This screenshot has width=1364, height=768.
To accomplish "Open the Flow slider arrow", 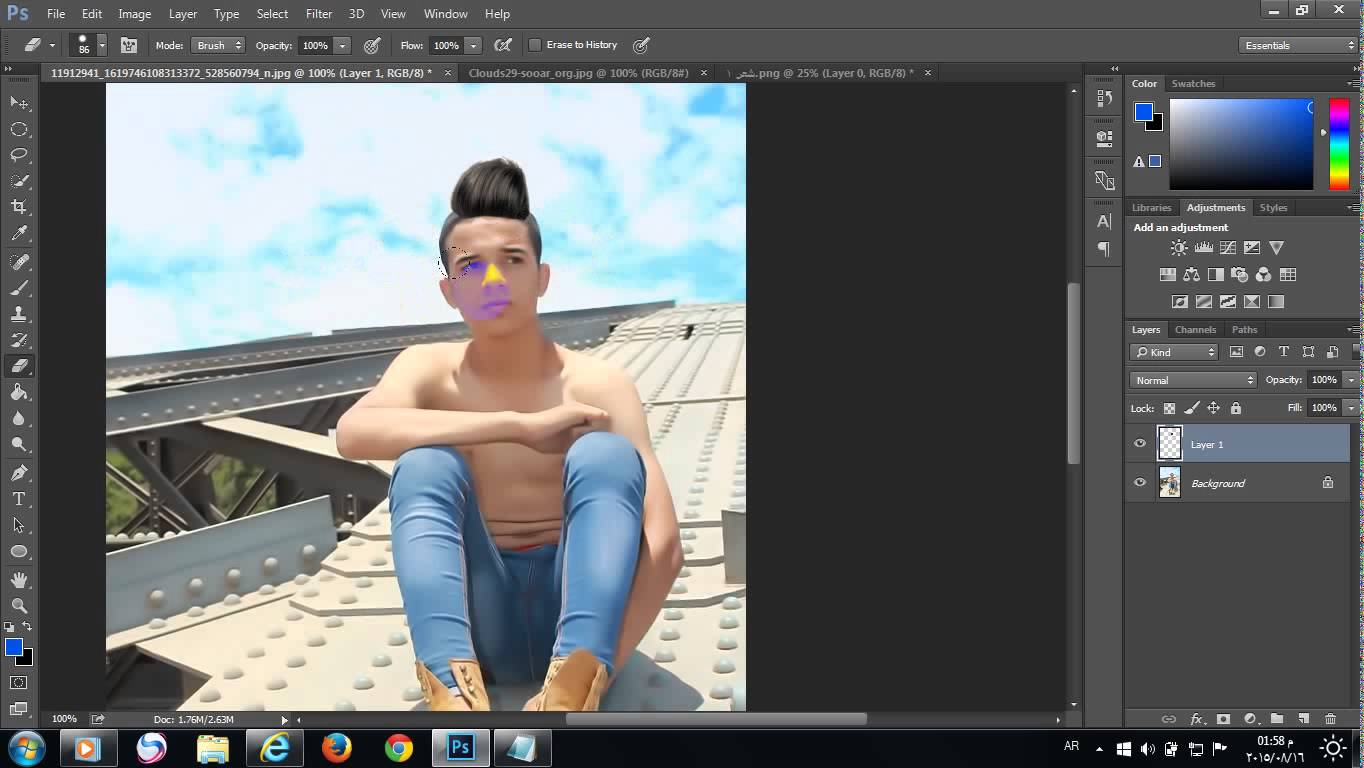I will (473, 45).
